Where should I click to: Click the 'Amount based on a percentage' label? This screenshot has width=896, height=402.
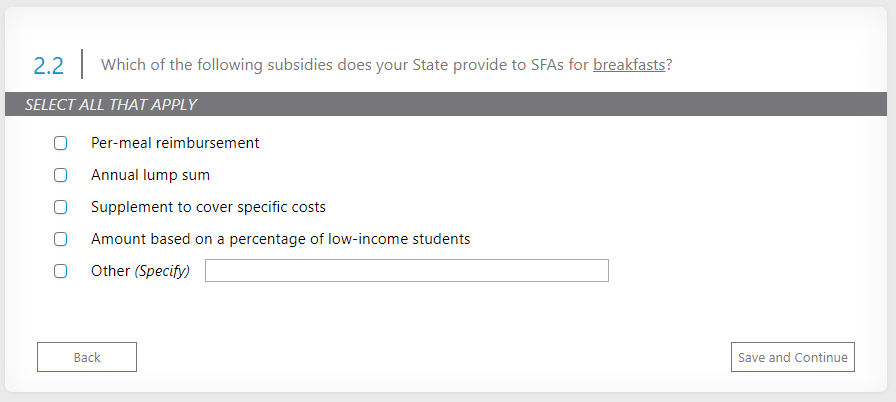click(280, 239)
